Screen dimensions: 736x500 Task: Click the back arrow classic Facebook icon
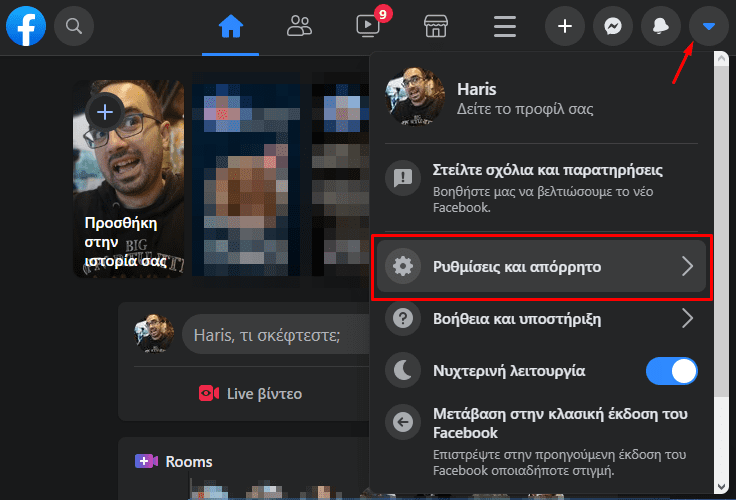[403, 422]
